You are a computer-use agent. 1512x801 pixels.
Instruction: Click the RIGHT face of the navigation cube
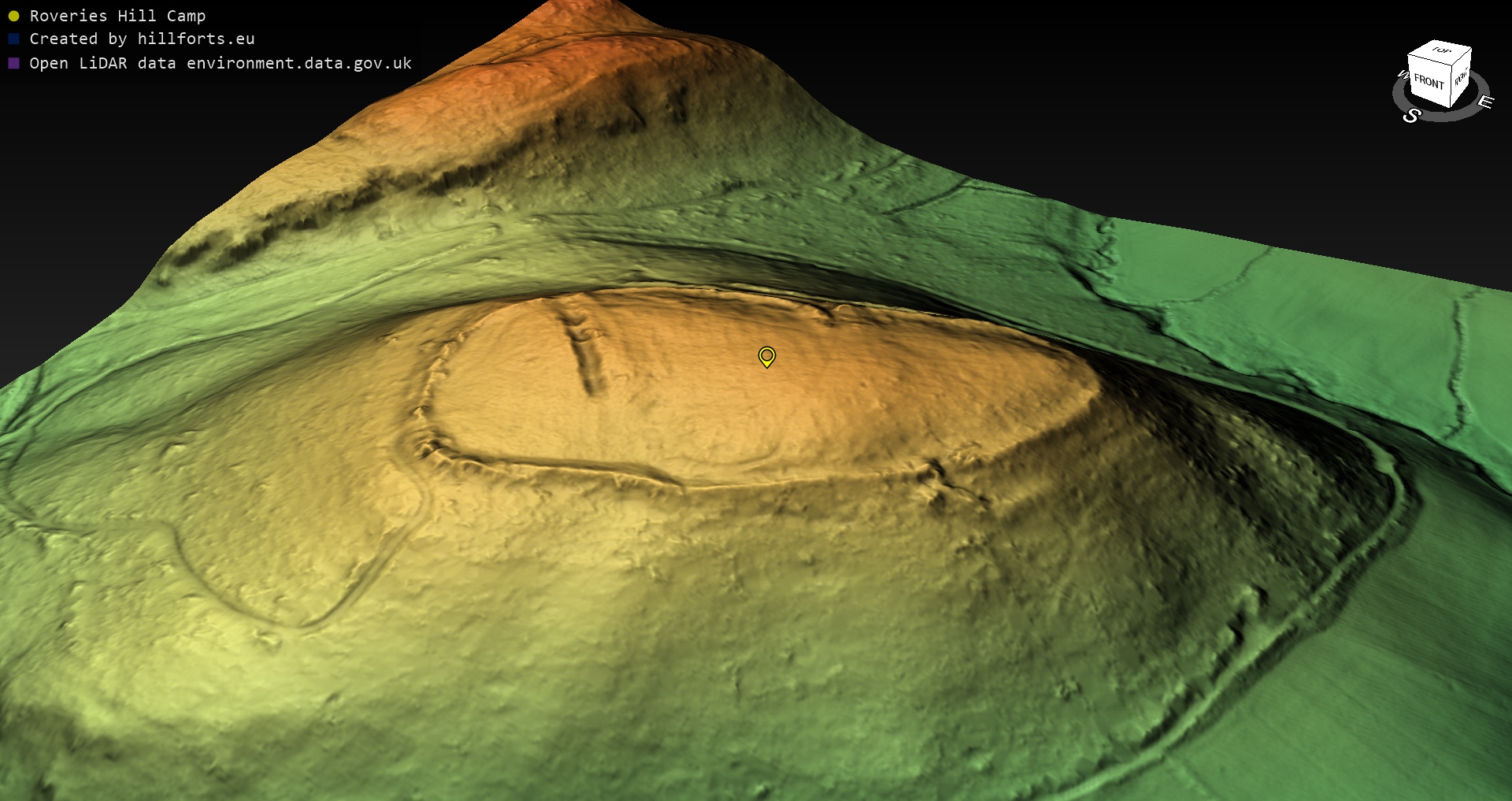(1461, 79)
